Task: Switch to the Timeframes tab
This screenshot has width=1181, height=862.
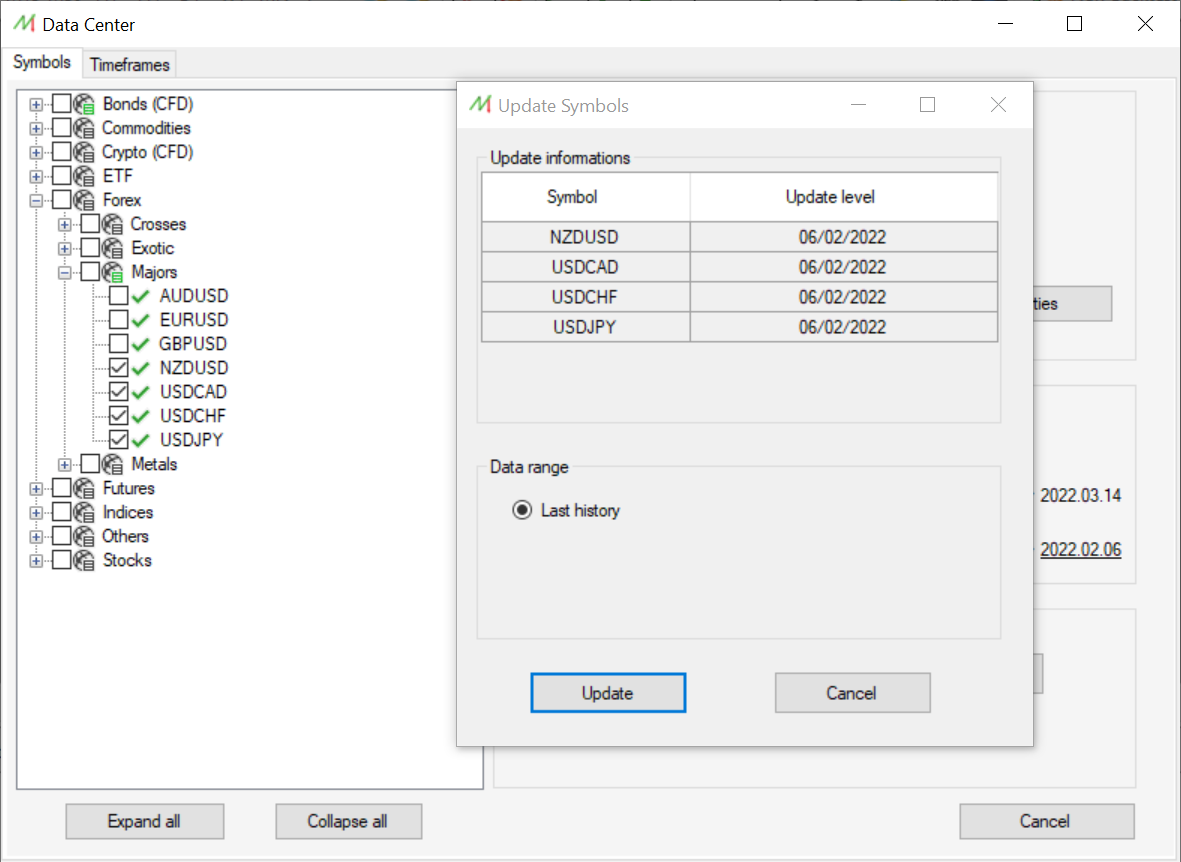Action: click(130, 65)
